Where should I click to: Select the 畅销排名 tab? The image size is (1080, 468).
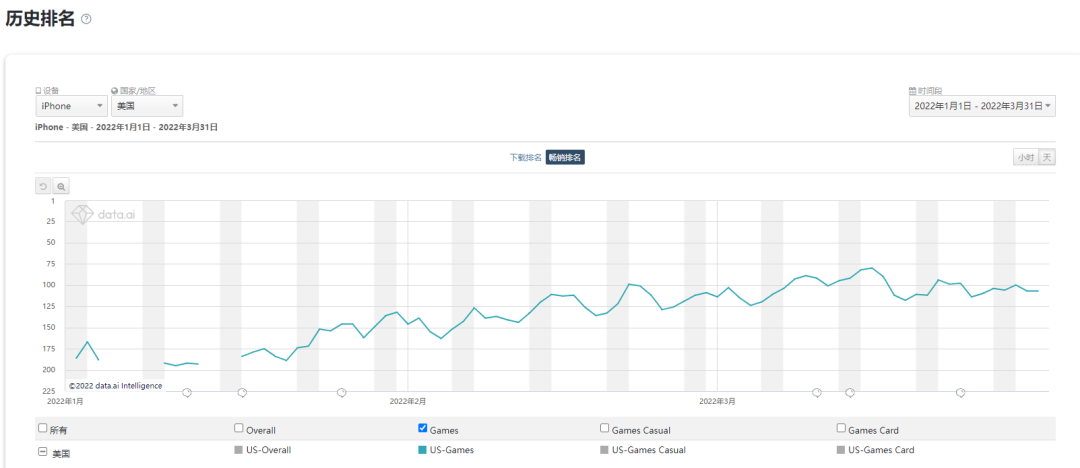[565, 158]
